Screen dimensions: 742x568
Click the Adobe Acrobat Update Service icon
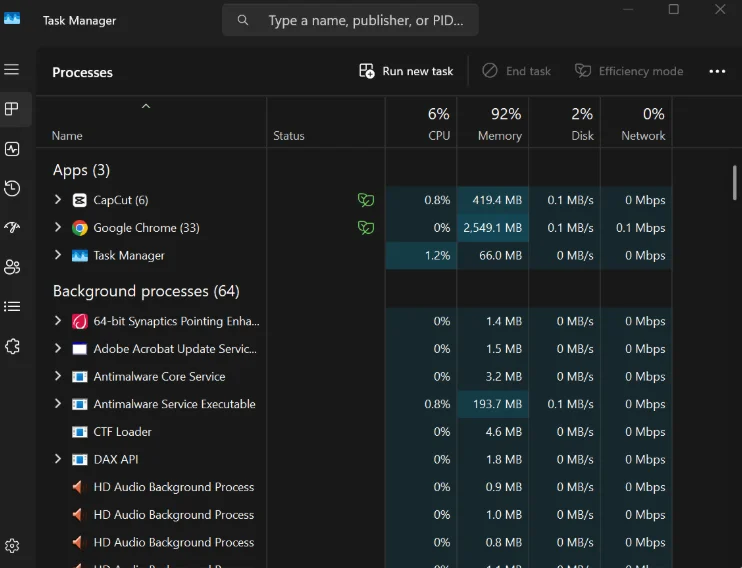[x=80, y=349]
